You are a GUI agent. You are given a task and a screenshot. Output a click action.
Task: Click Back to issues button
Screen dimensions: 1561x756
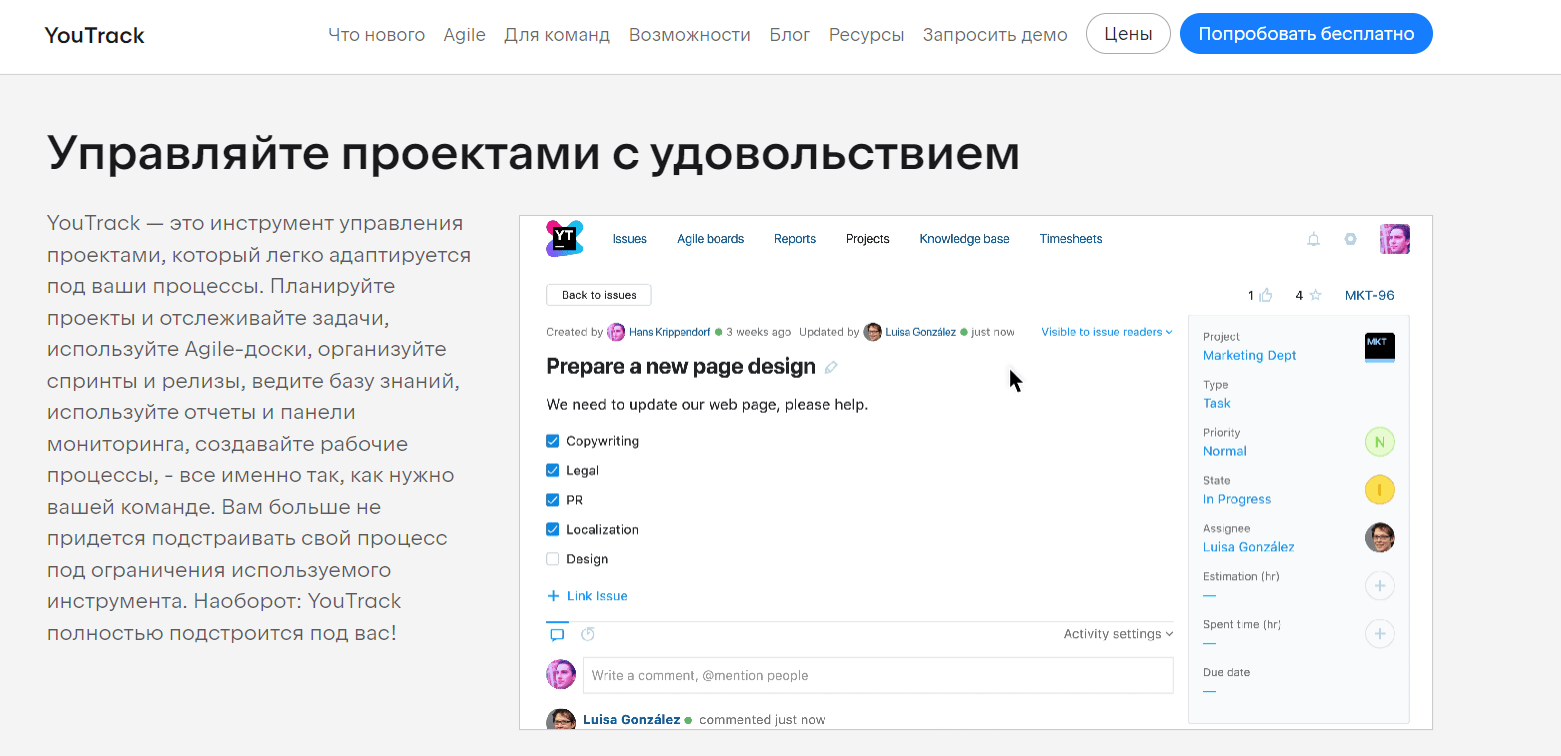pyautogui.click(x=599, y=295)
